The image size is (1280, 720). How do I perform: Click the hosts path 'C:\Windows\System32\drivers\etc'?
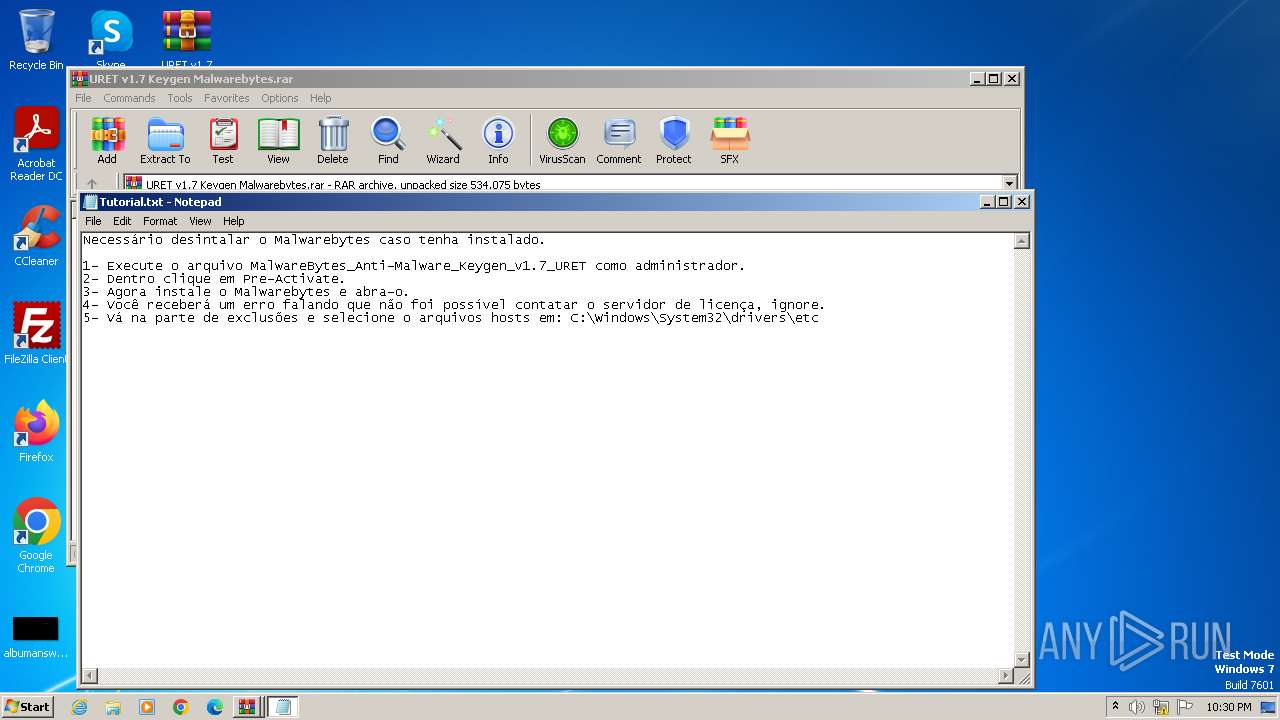pos(694,318)
